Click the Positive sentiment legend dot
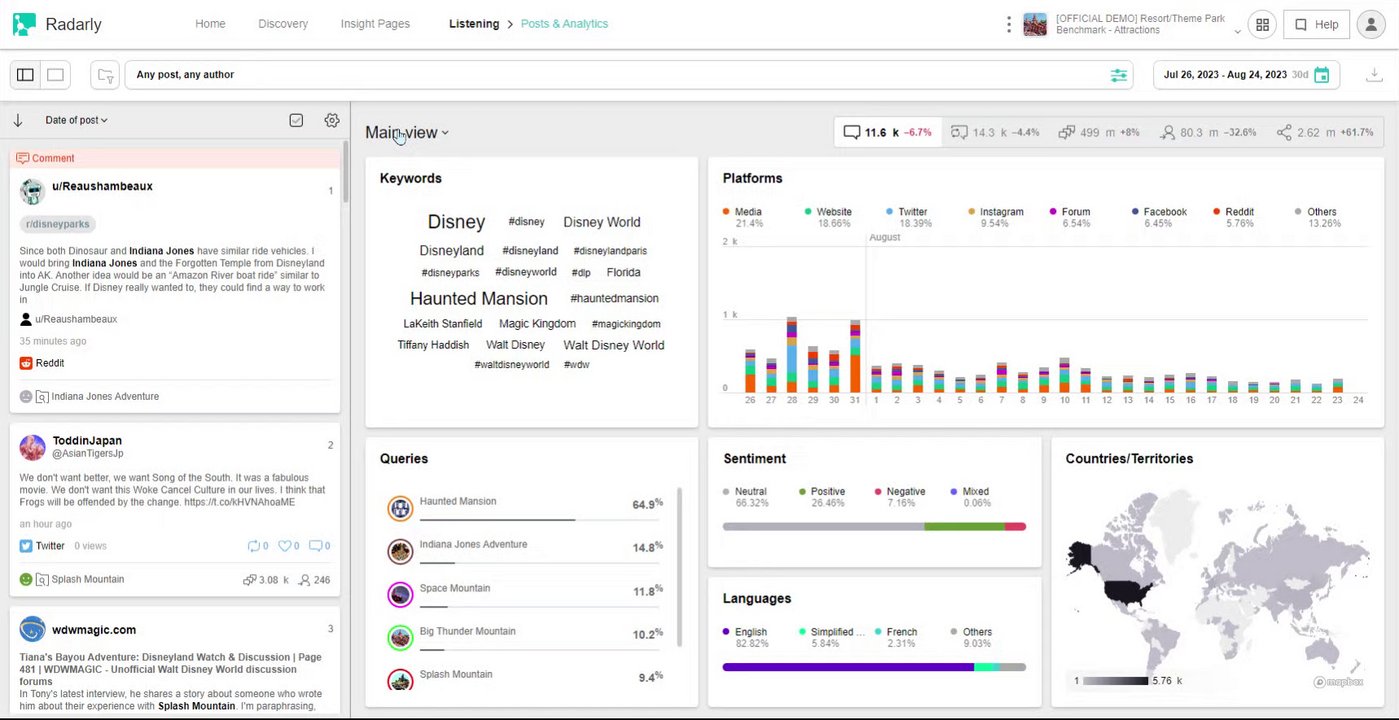Image resolution: width=1399 pixels, height=720 pixels. (x=803, y=492)
